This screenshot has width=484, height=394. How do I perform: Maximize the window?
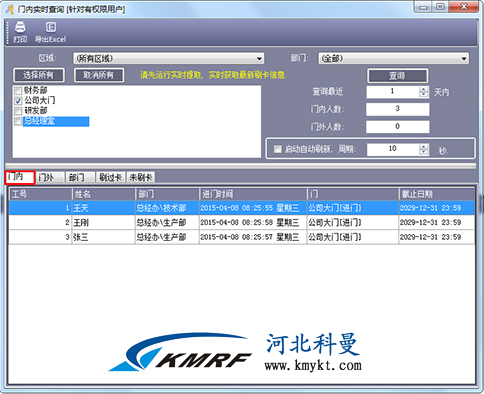[x=440, y=7]
